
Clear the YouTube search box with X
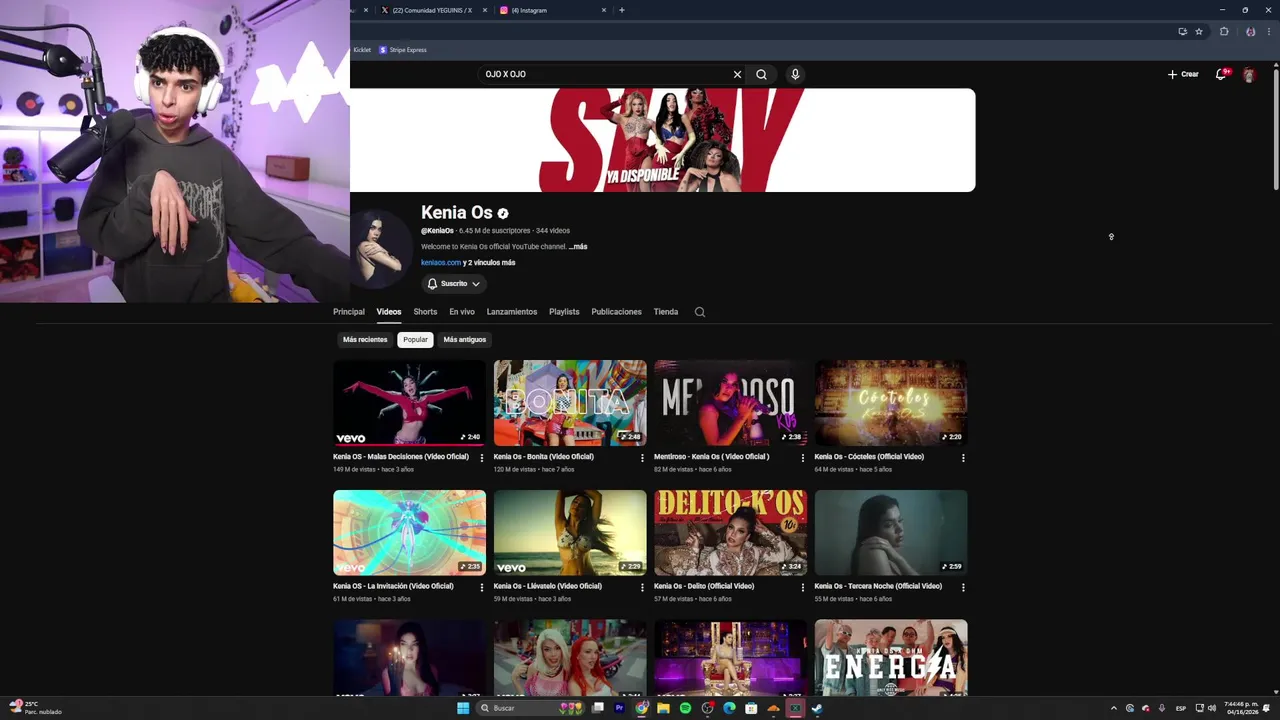737,74
